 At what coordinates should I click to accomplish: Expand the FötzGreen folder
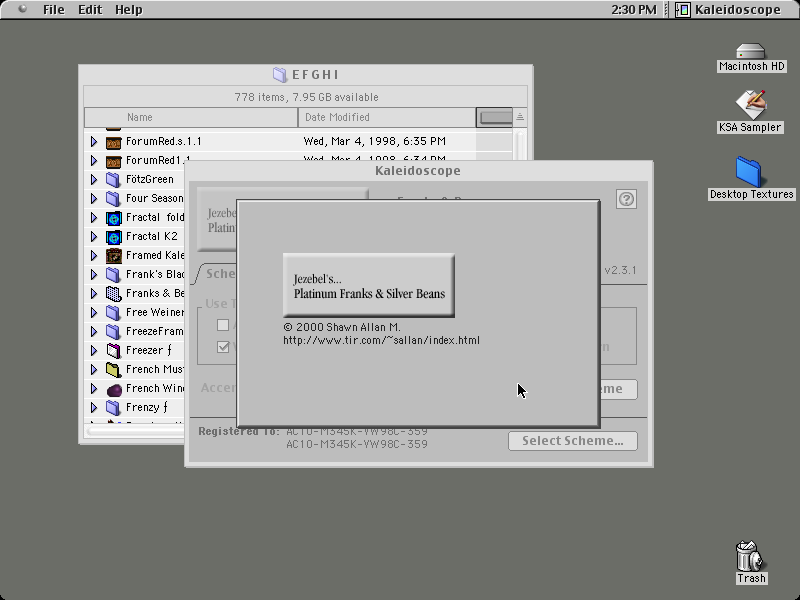point(94,180)
